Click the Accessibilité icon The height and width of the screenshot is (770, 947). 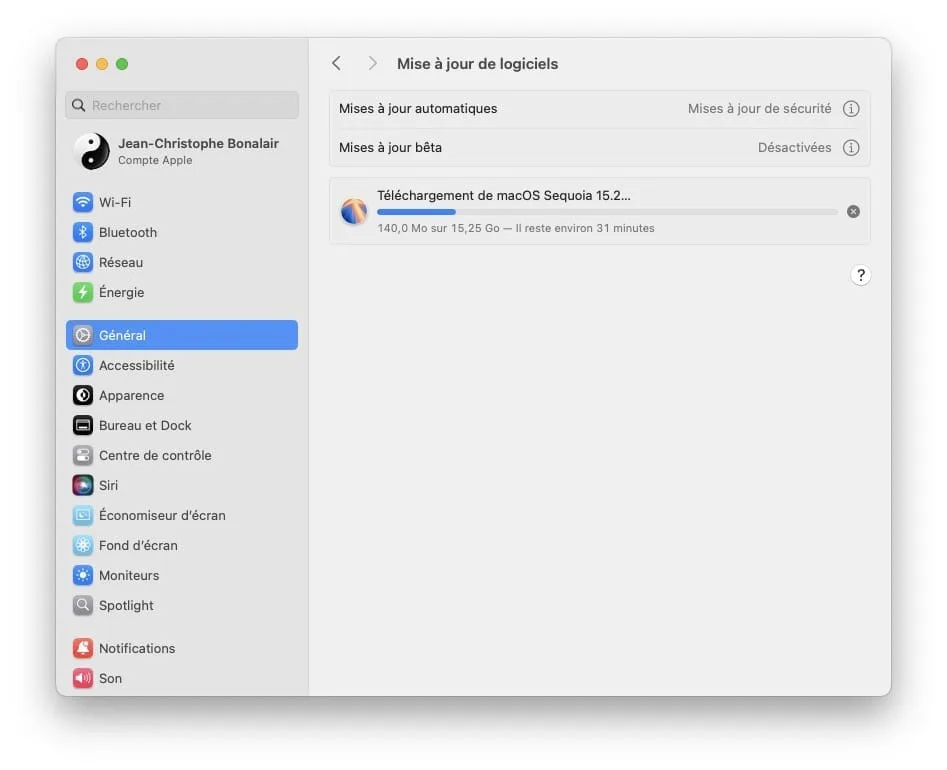click(x=83, y=365)
